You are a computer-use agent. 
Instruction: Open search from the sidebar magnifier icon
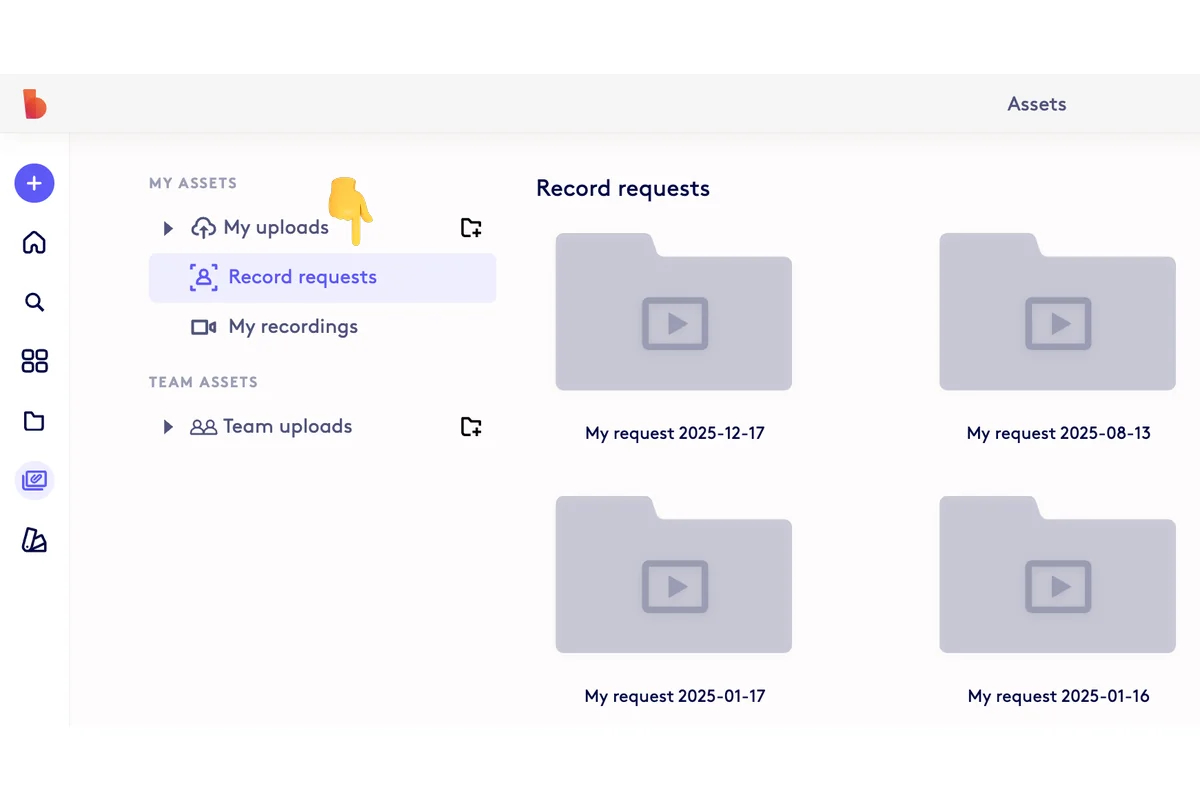(x=34, y=302)
